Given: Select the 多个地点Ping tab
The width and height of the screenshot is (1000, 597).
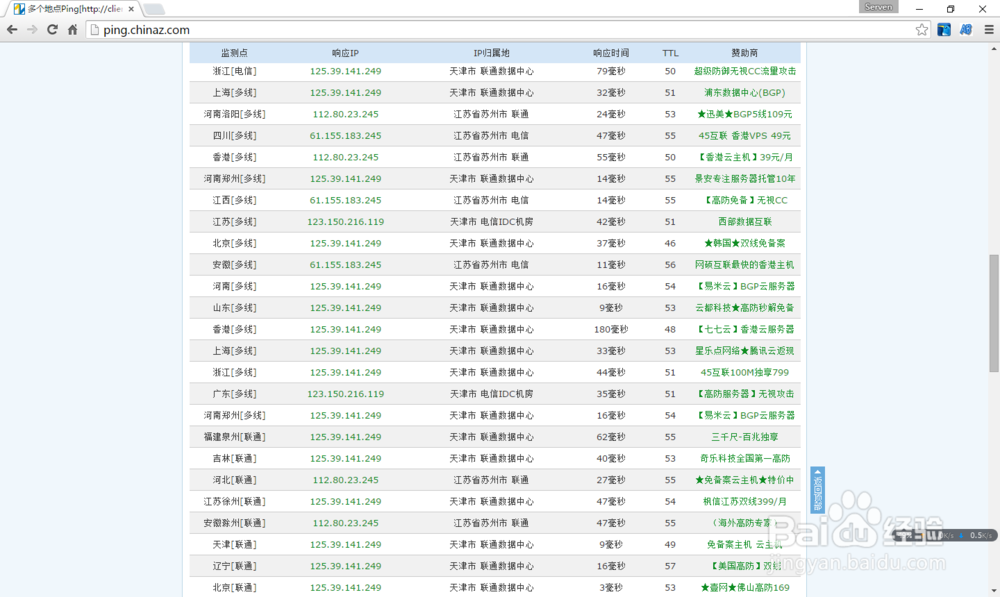Looking at the screenshot, I should point(72,9).
